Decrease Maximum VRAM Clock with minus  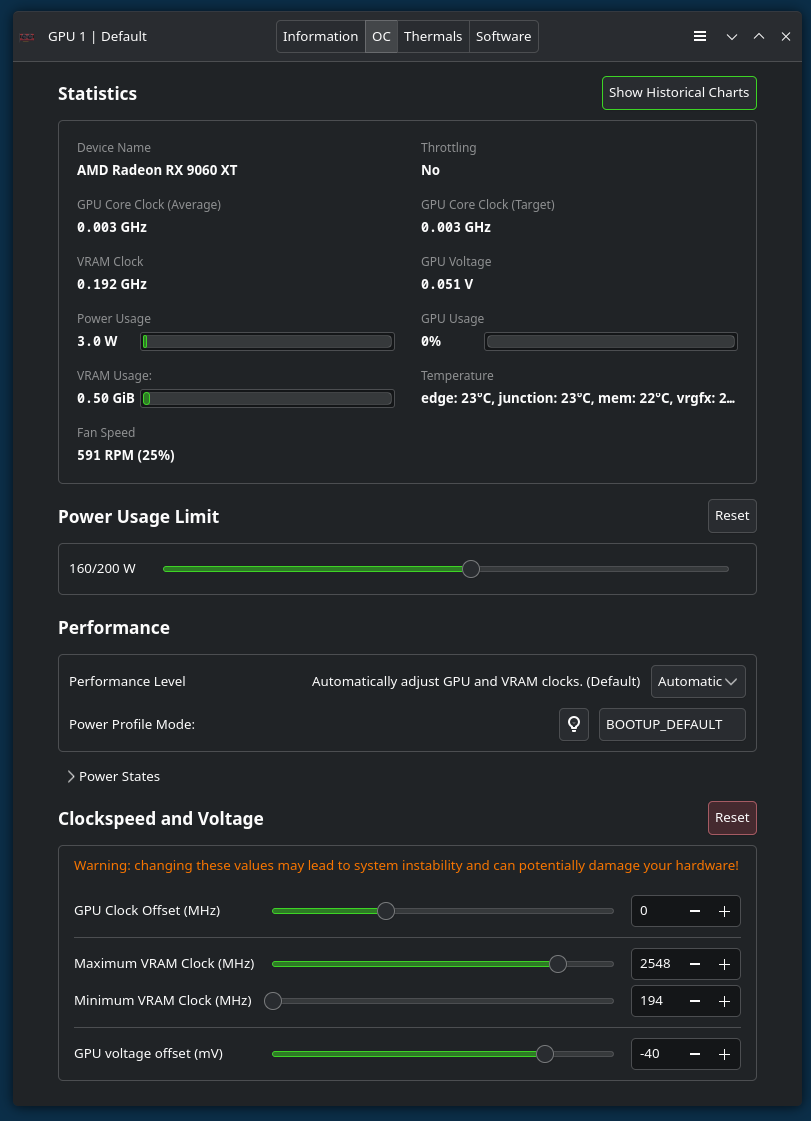click(695, 964)
